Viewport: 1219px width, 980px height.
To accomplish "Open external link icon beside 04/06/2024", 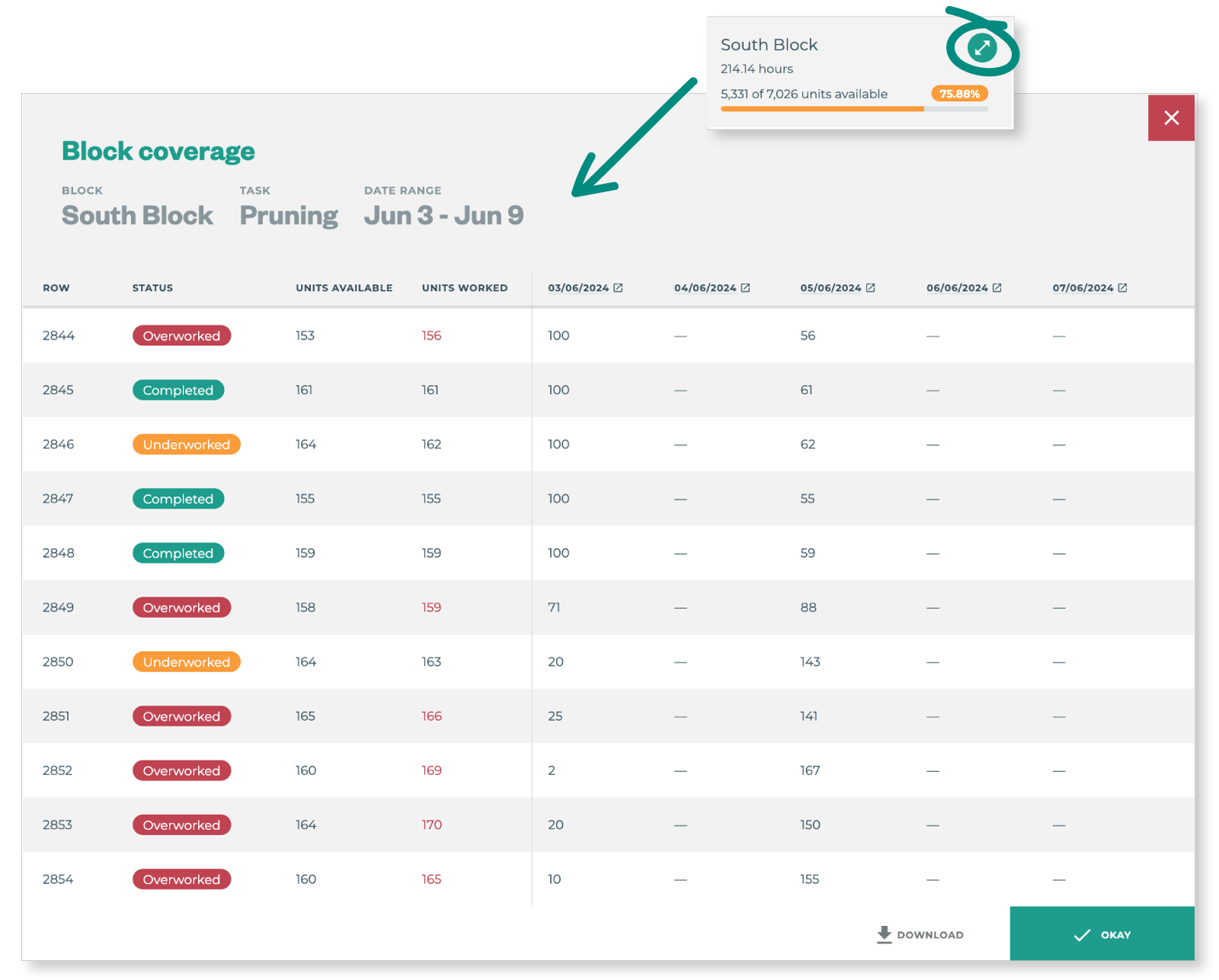I will tap(745, 288).
